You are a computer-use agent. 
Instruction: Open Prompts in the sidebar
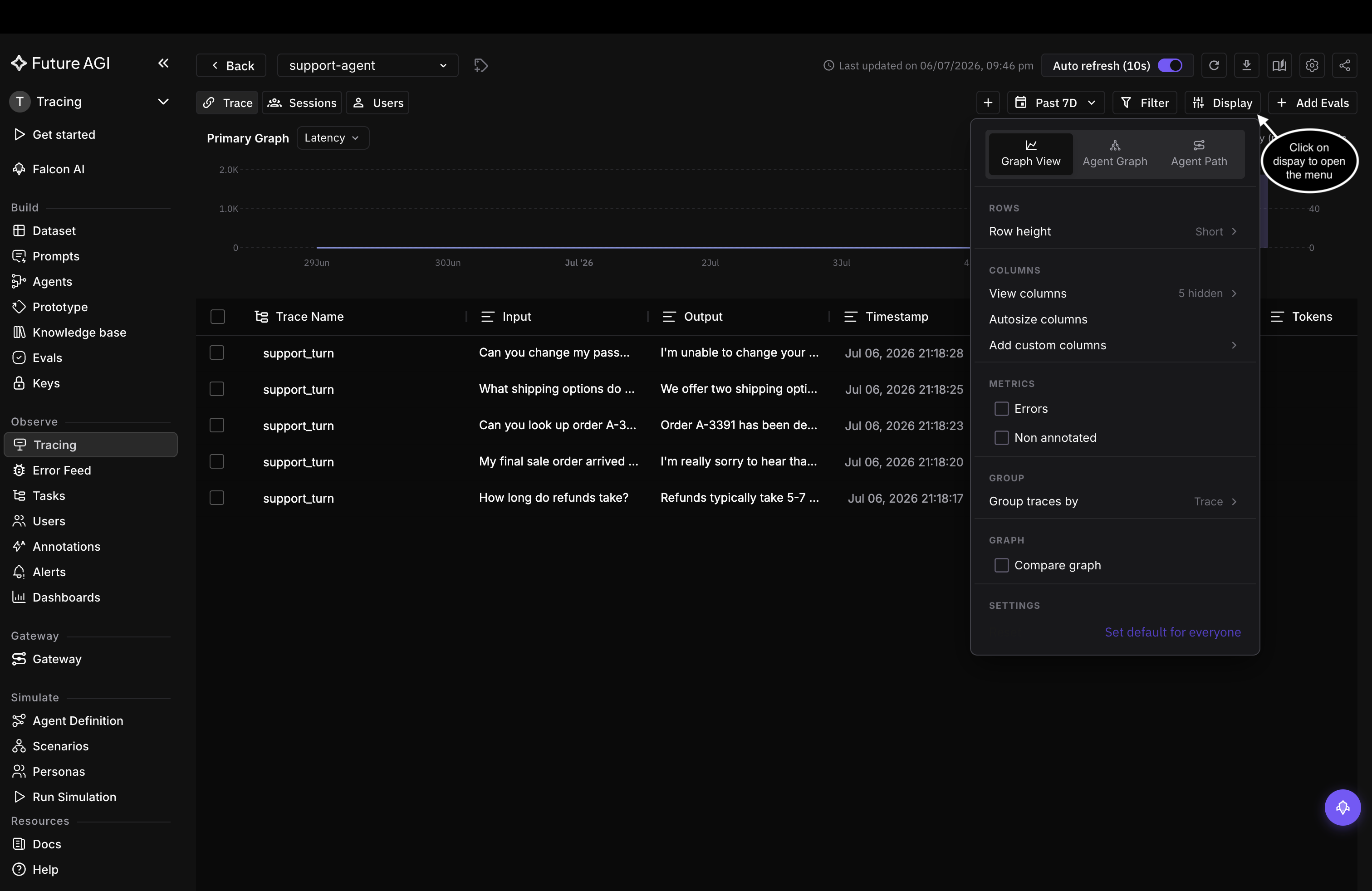click(x=56, y=256)
